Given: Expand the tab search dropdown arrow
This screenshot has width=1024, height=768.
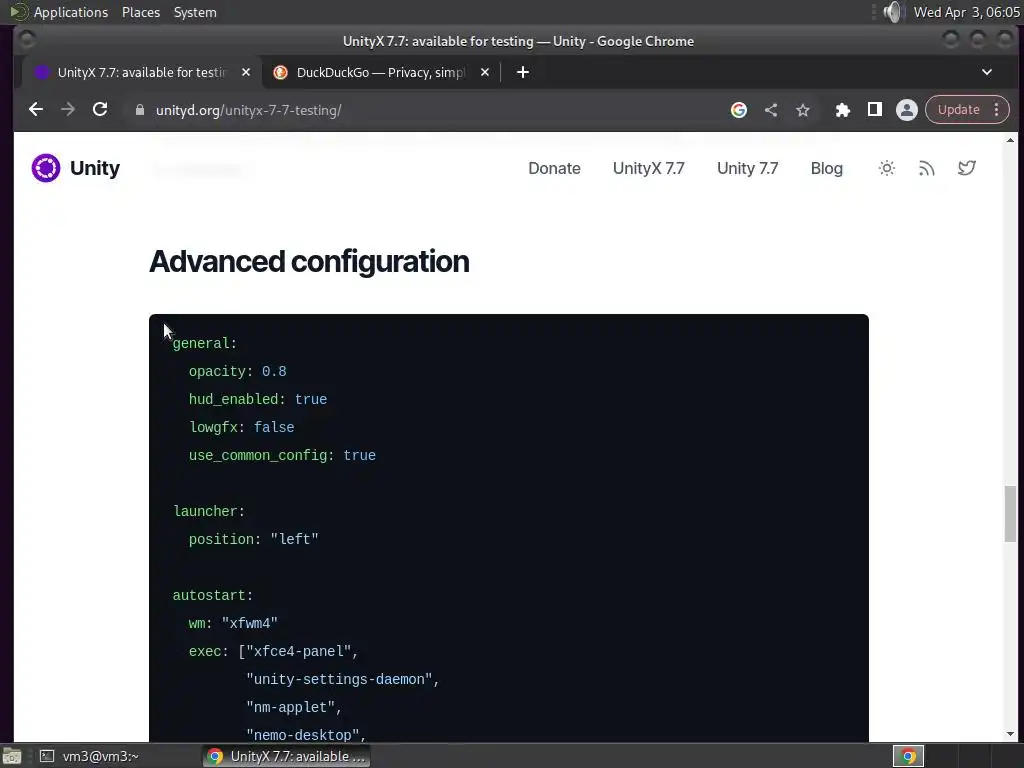Looking at the screenshot, I should click(x=987, y=72).
